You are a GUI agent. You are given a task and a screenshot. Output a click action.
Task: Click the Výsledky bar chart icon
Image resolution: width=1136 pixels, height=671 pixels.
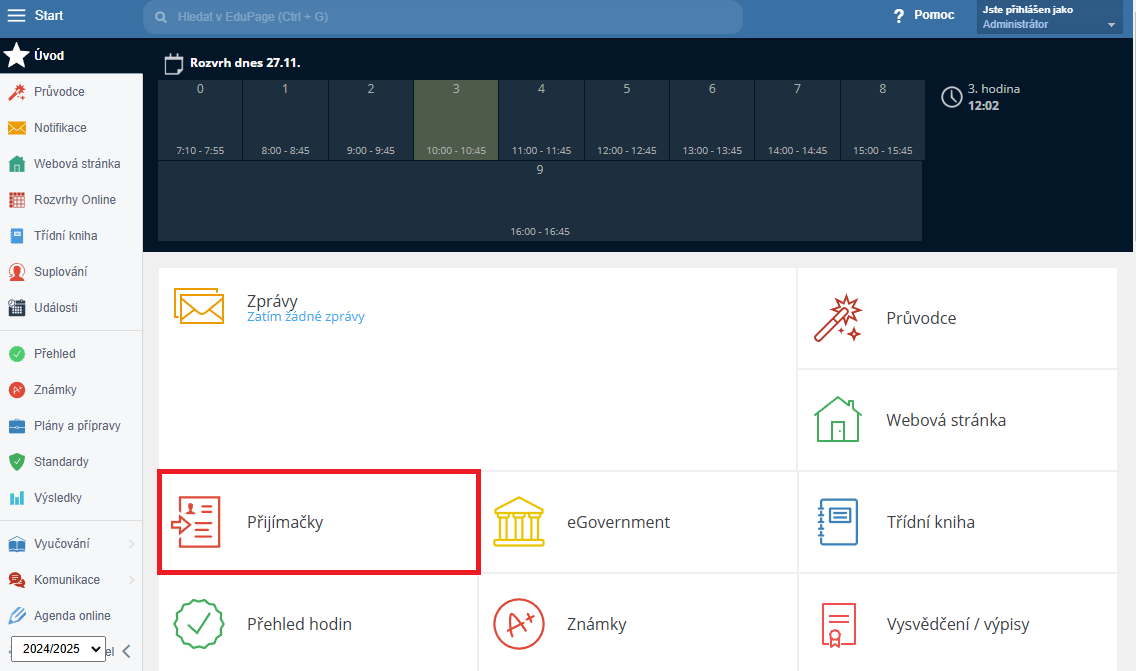tap(16, 498)
